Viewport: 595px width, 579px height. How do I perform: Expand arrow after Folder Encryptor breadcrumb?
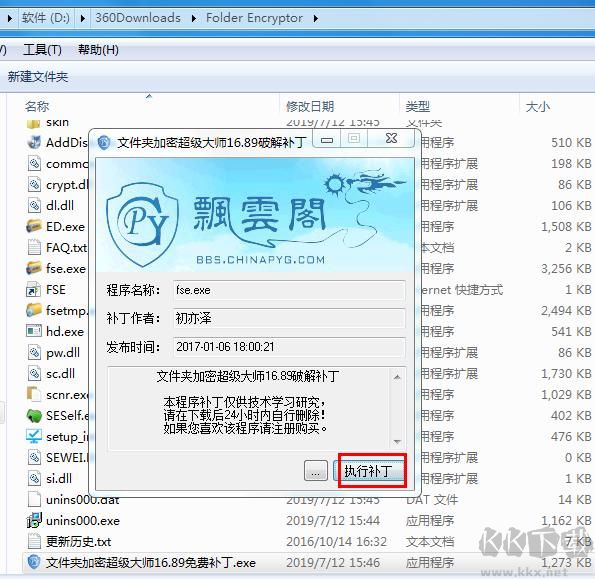pos(316,18)
